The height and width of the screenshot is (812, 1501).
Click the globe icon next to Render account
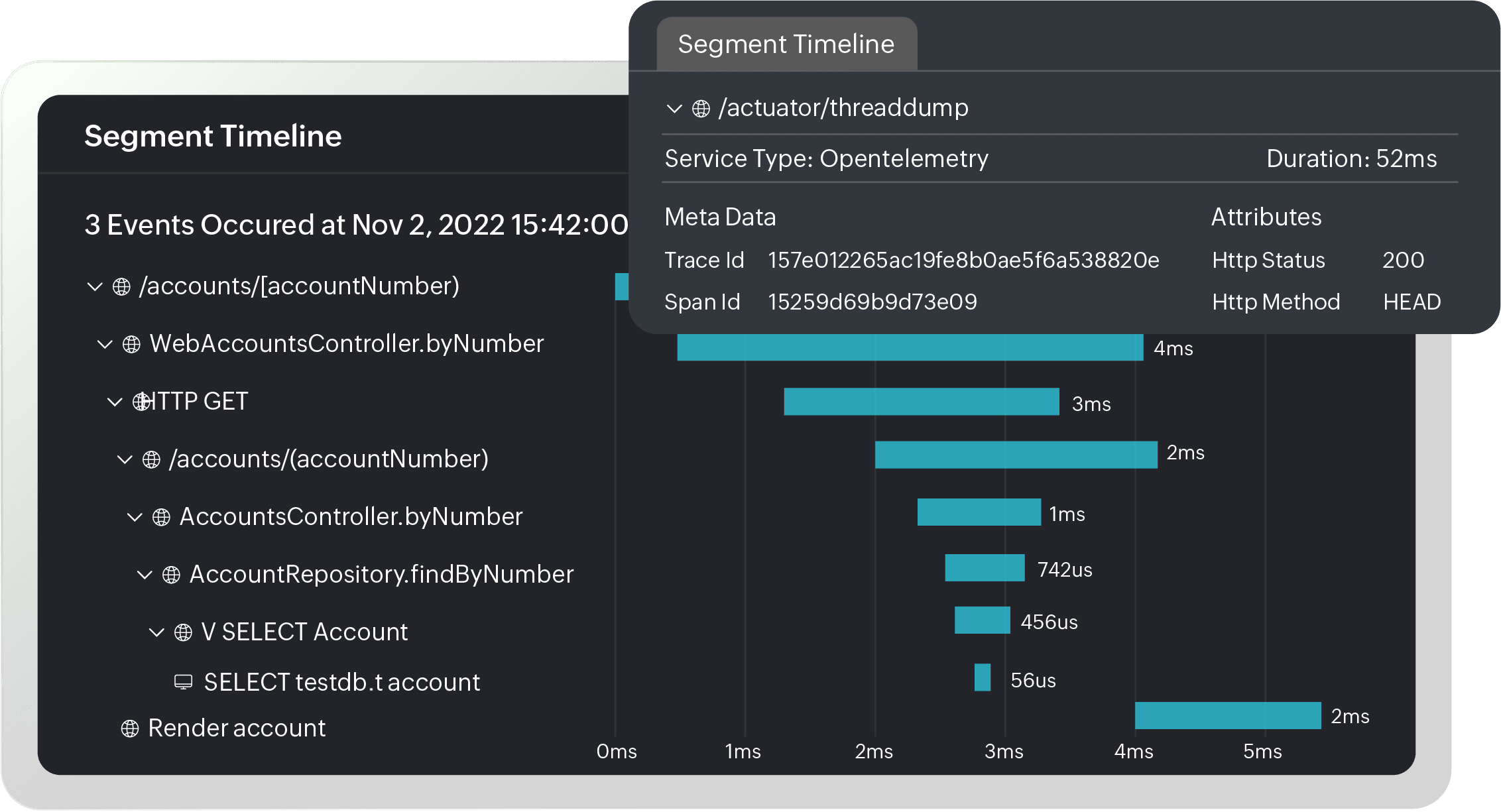click(129, 728)
